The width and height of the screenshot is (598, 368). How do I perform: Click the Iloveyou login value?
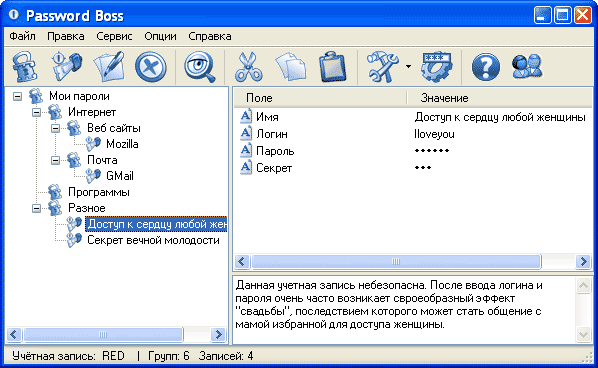point(434,134)
